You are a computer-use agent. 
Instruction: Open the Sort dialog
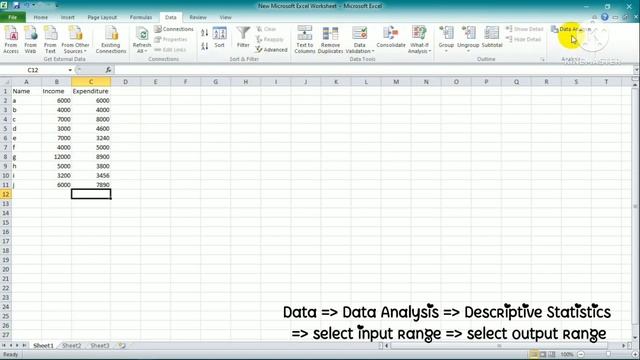coord(220,38)
